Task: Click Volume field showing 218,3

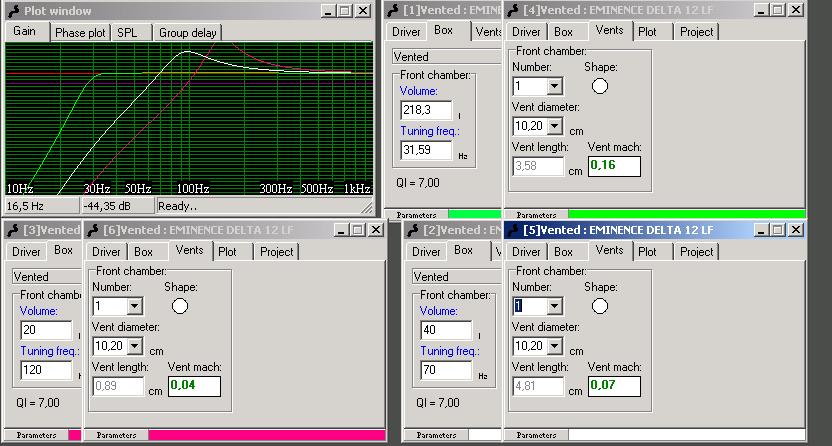Action: pos(427,110)
